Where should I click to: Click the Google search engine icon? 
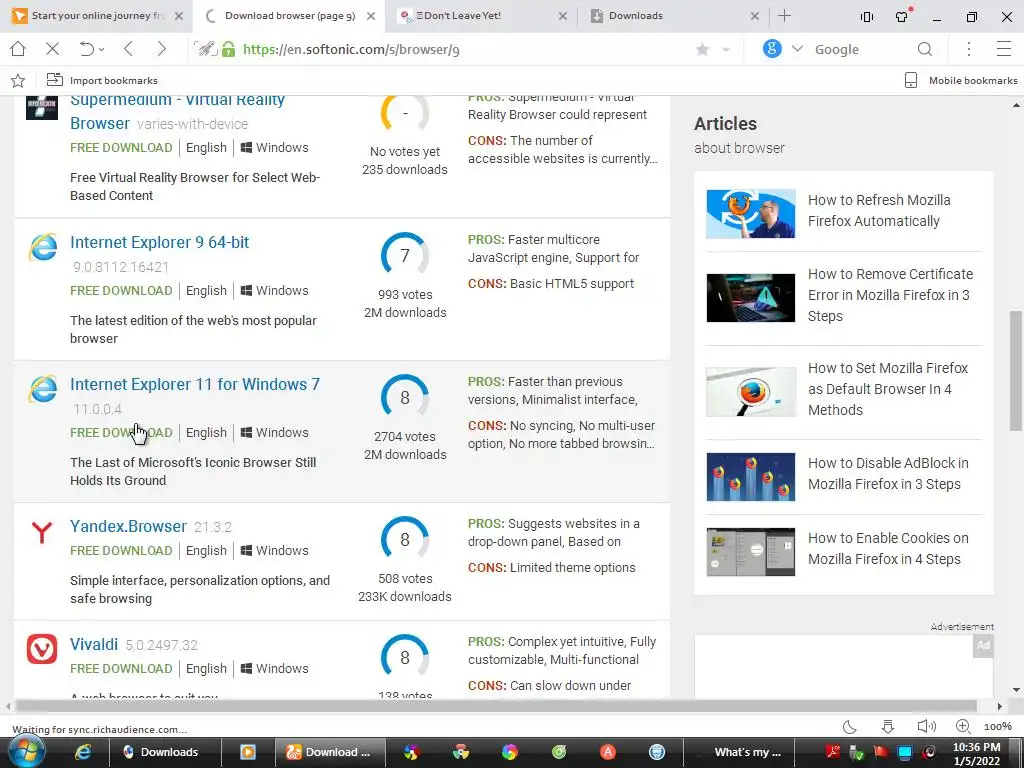pyautogui.click(x=772, y=48)
